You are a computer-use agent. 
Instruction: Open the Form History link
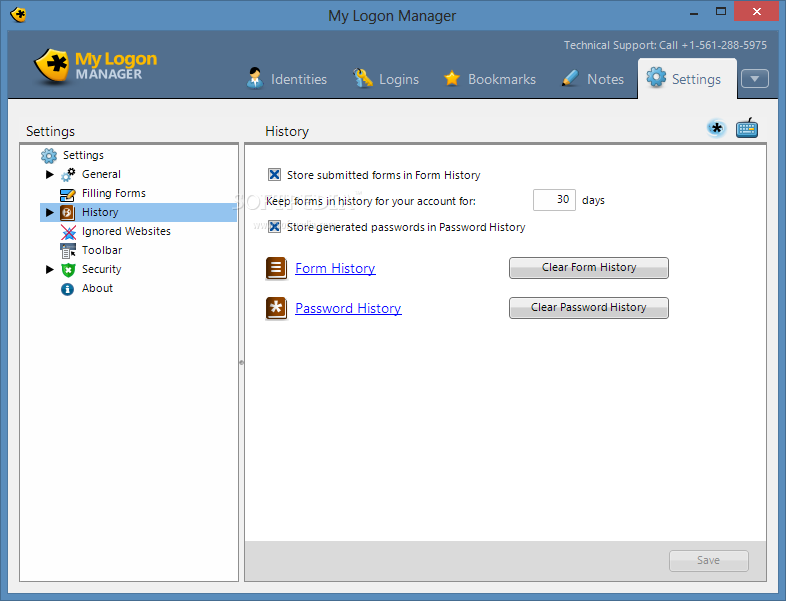pos(335,269)
